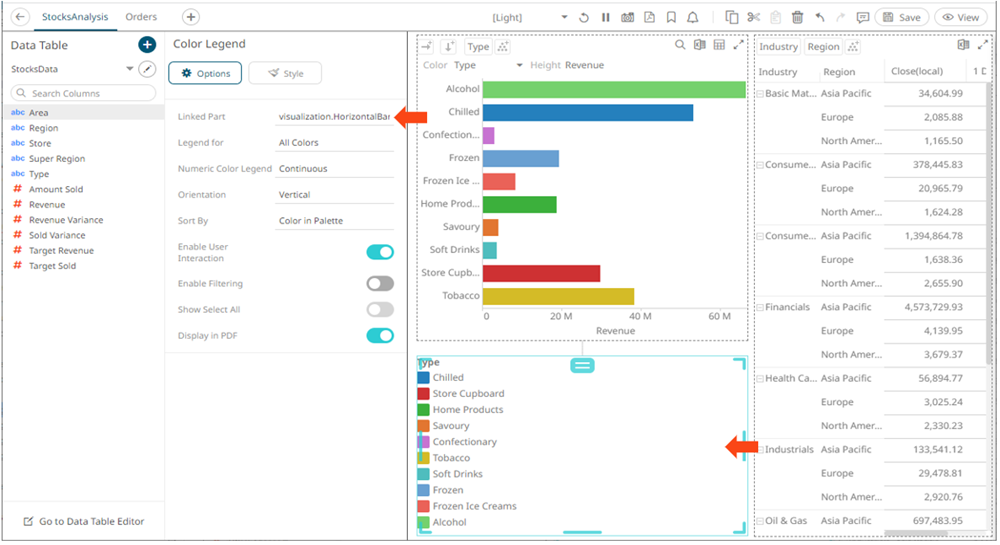Edit StocksData with the pencil icon

click(x=147, y=69)
